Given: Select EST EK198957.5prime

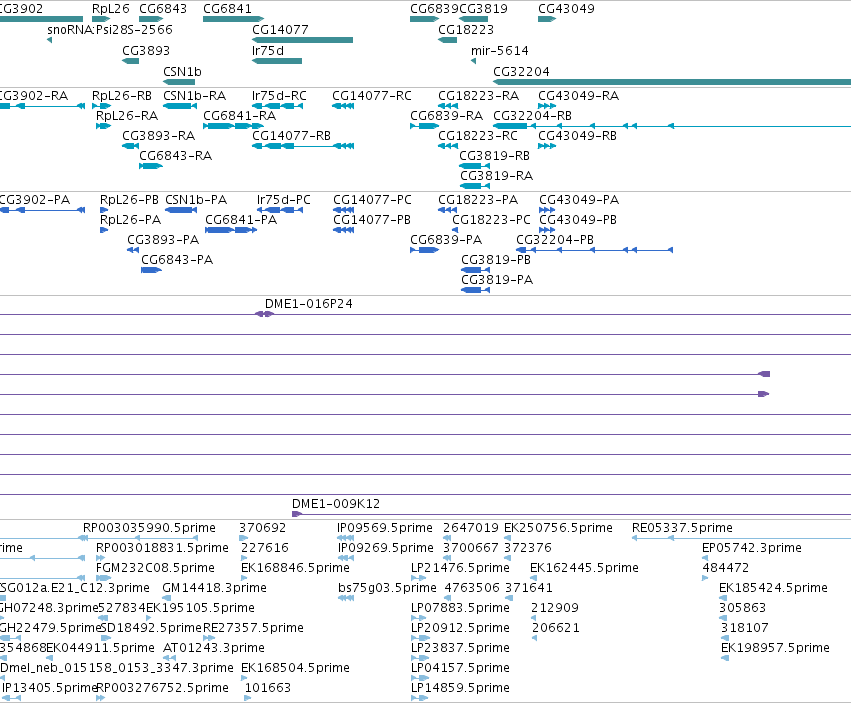Looking at the screenshot, I should click(775, 649).
